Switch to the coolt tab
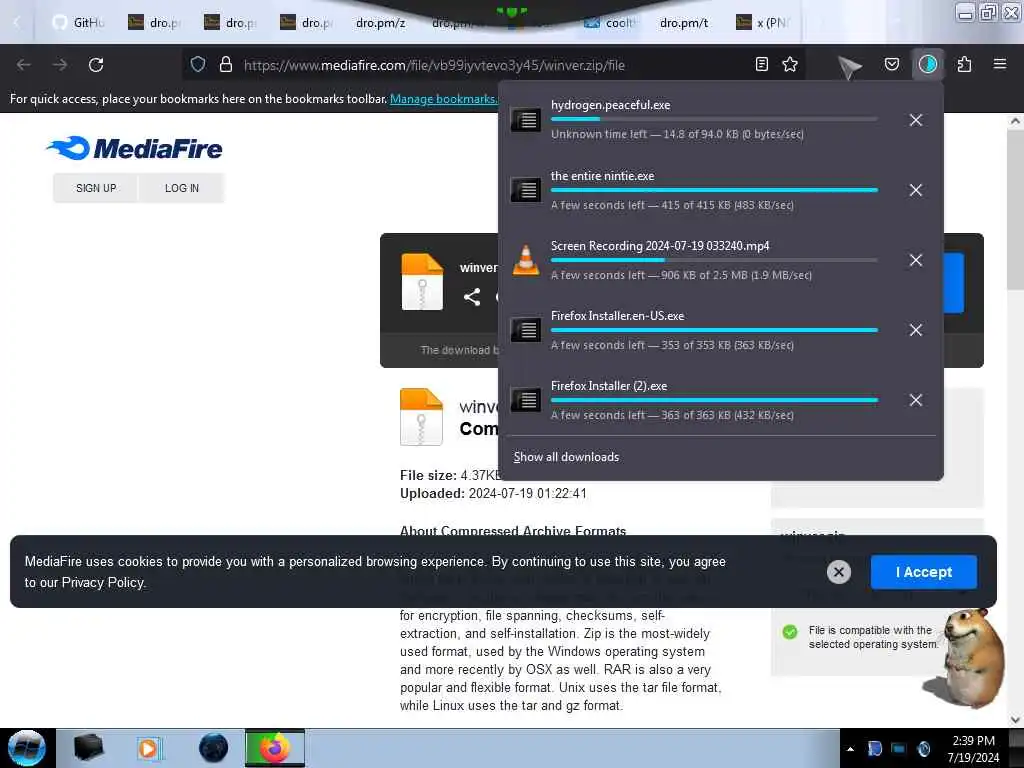 [610, 23]
